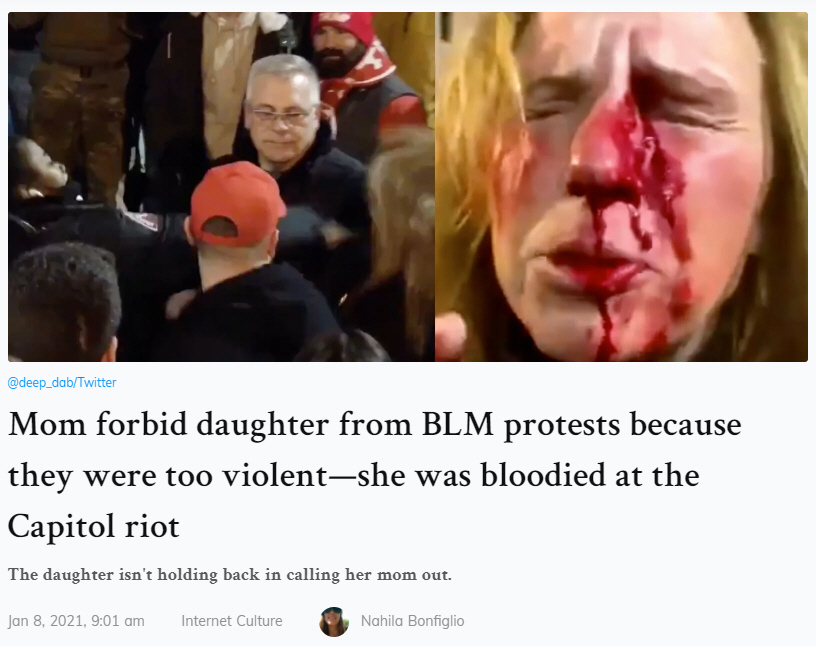Click the 'they were too violent' headline line
The image size is (816, 646).
click(167, 475)
